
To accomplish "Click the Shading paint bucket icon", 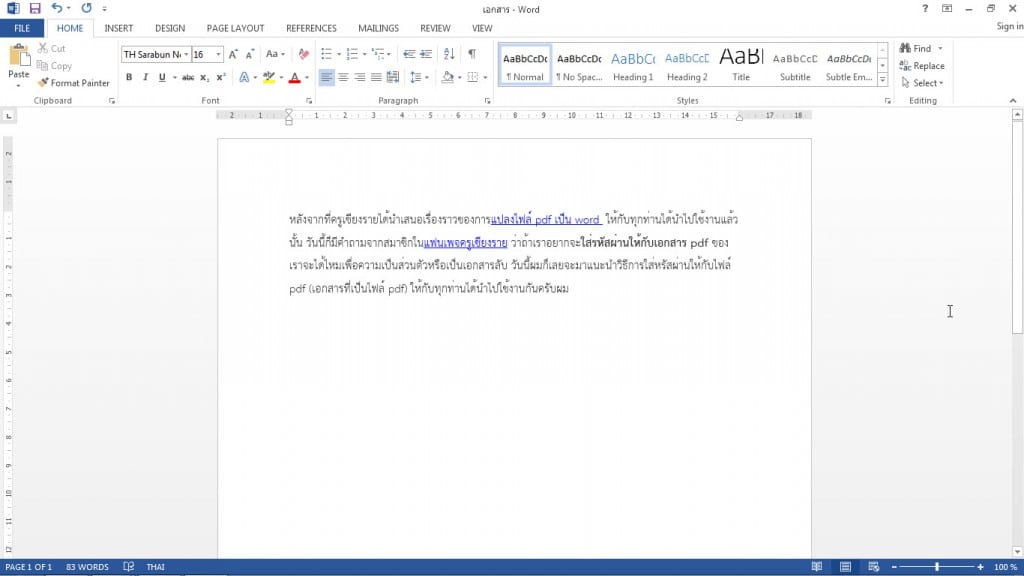I will [447, 77].
